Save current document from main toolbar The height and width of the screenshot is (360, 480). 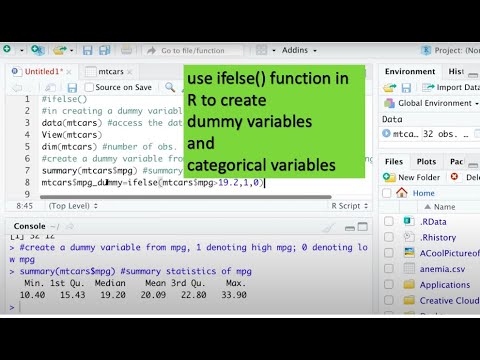tap(87, 50)
